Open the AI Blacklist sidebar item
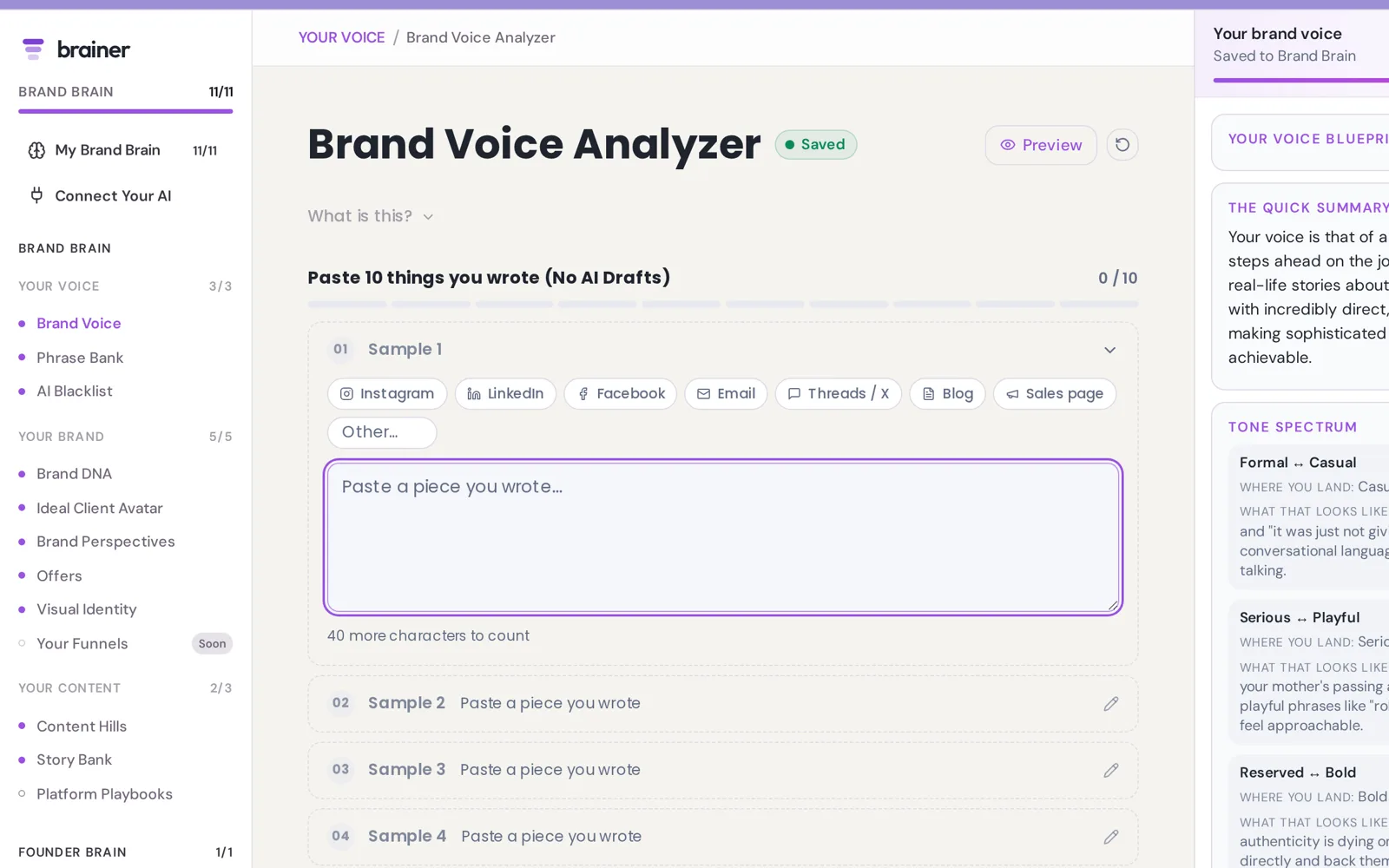Viewport: 1389px width, 868px height. pos(75,391)
